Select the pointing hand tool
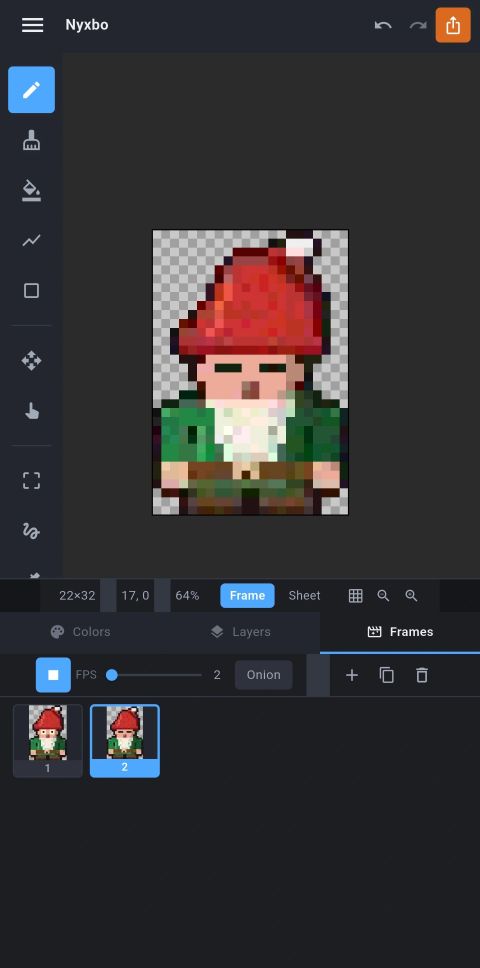The width and height of the screenshot is (480, 968). [31, 411]
